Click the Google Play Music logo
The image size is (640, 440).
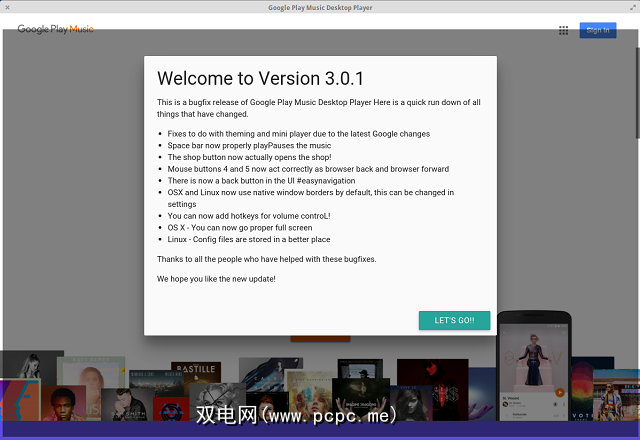click(56, 29)
